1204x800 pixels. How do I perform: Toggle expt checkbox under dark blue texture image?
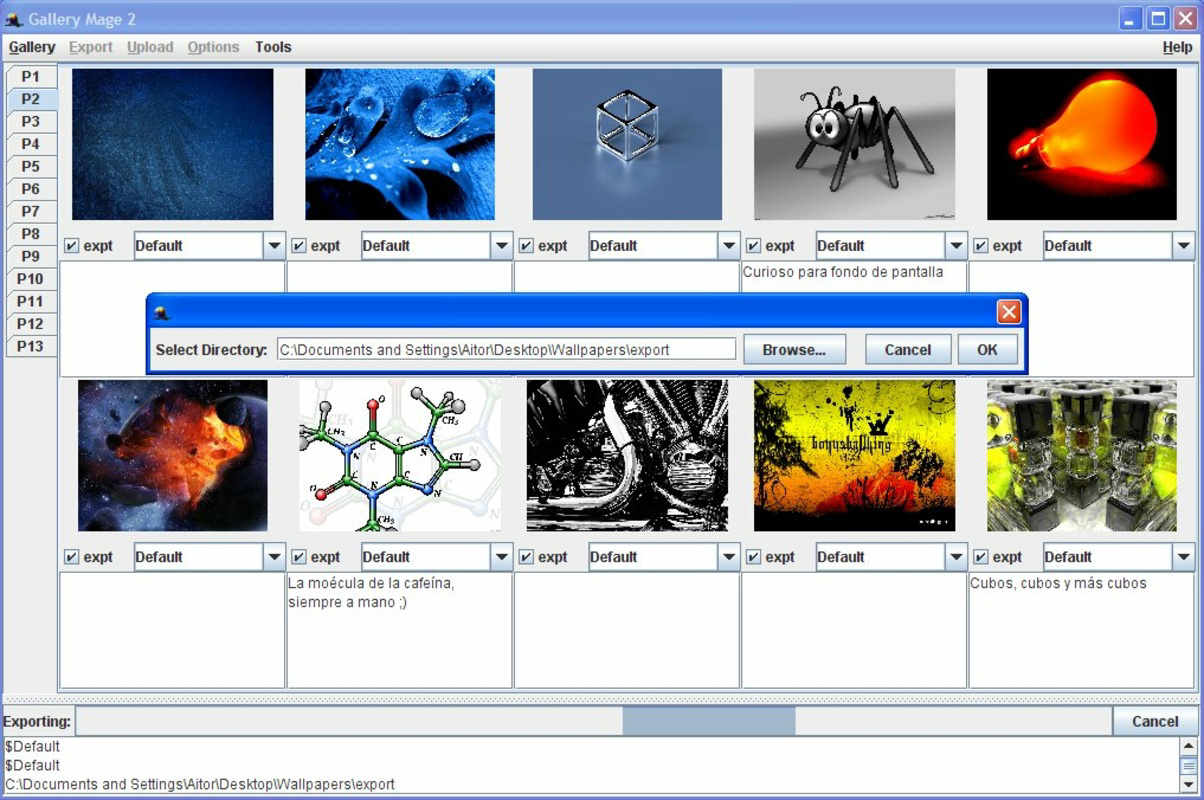72,246
